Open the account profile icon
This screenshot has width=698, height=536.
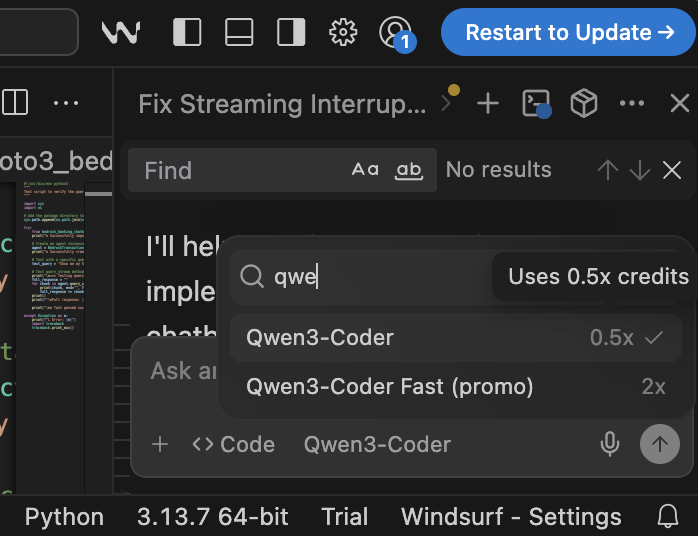click(x=396, y=32)
